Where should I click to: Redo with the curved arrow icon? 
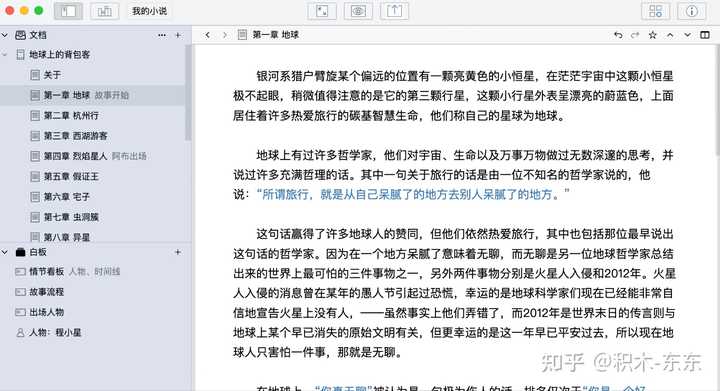click(x=635, y=35)
